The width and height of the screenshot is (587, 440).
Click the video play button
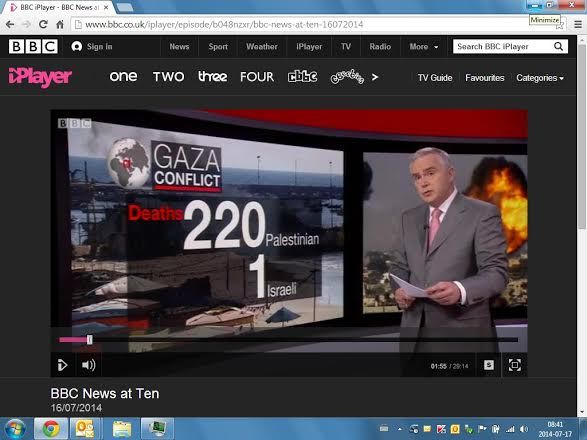click(62, 365)
